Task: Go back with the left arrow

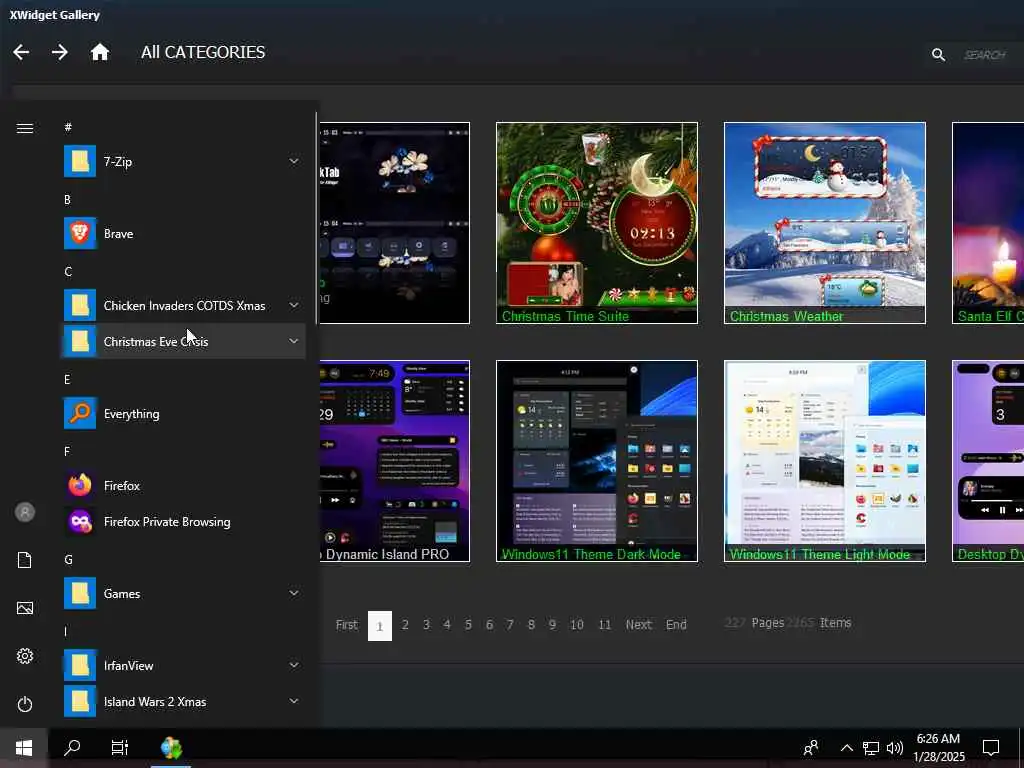Action: pyautogui.click(x=21, y=52)
